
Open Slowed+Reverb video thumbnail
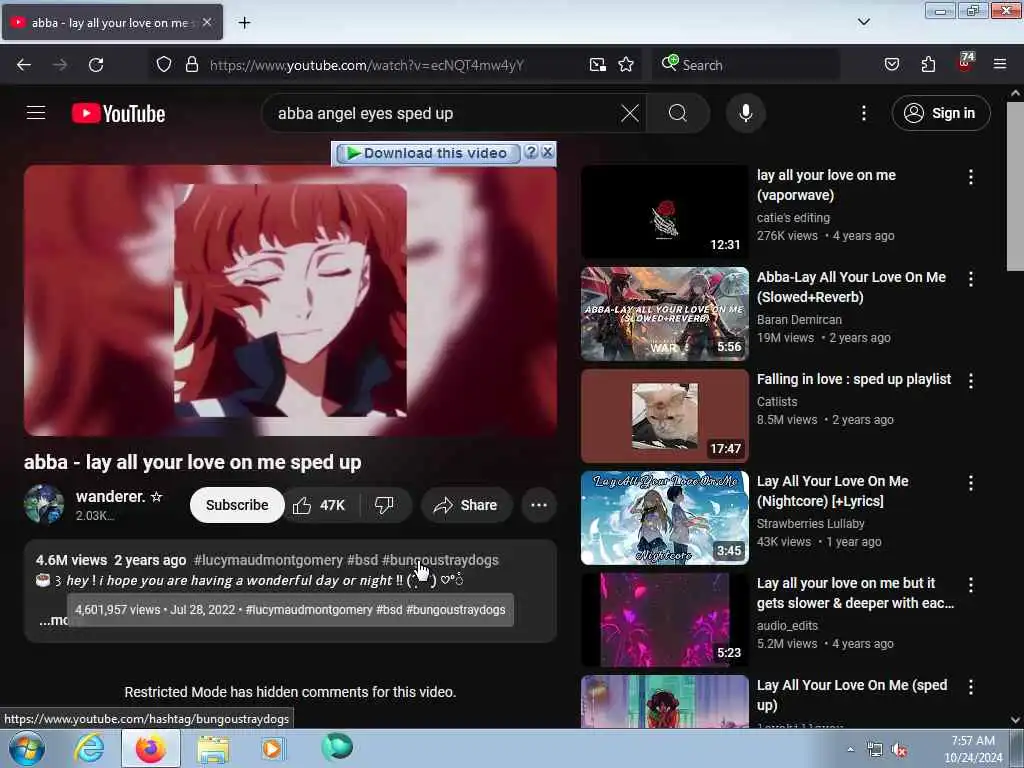pos(664,313)
